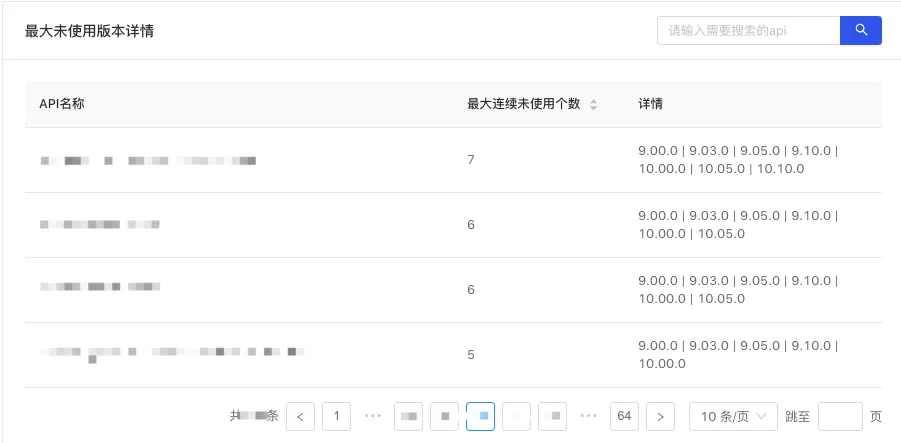
Task: Jump forward pages via right ellipsis
Action: click(589, 416)
